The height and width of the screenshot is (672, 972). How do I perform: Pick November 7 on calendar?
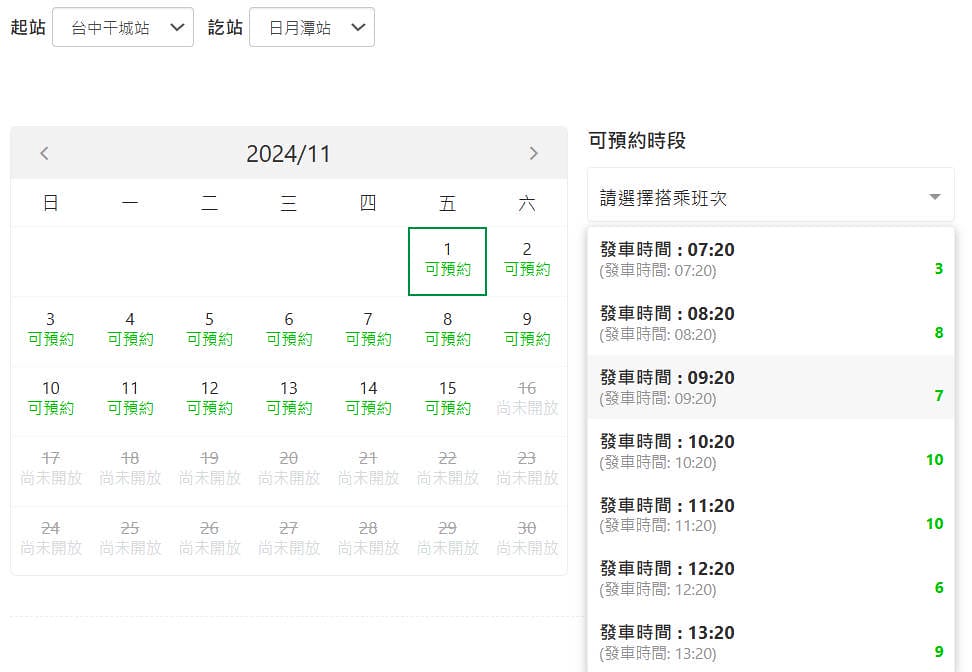(368, 330)
